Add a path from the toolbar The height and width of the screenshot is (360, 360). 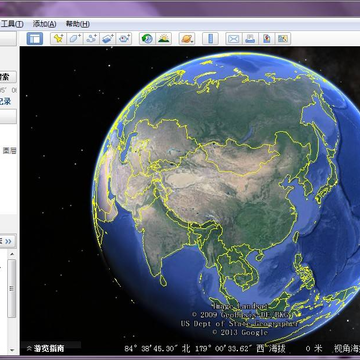point(91,39)
